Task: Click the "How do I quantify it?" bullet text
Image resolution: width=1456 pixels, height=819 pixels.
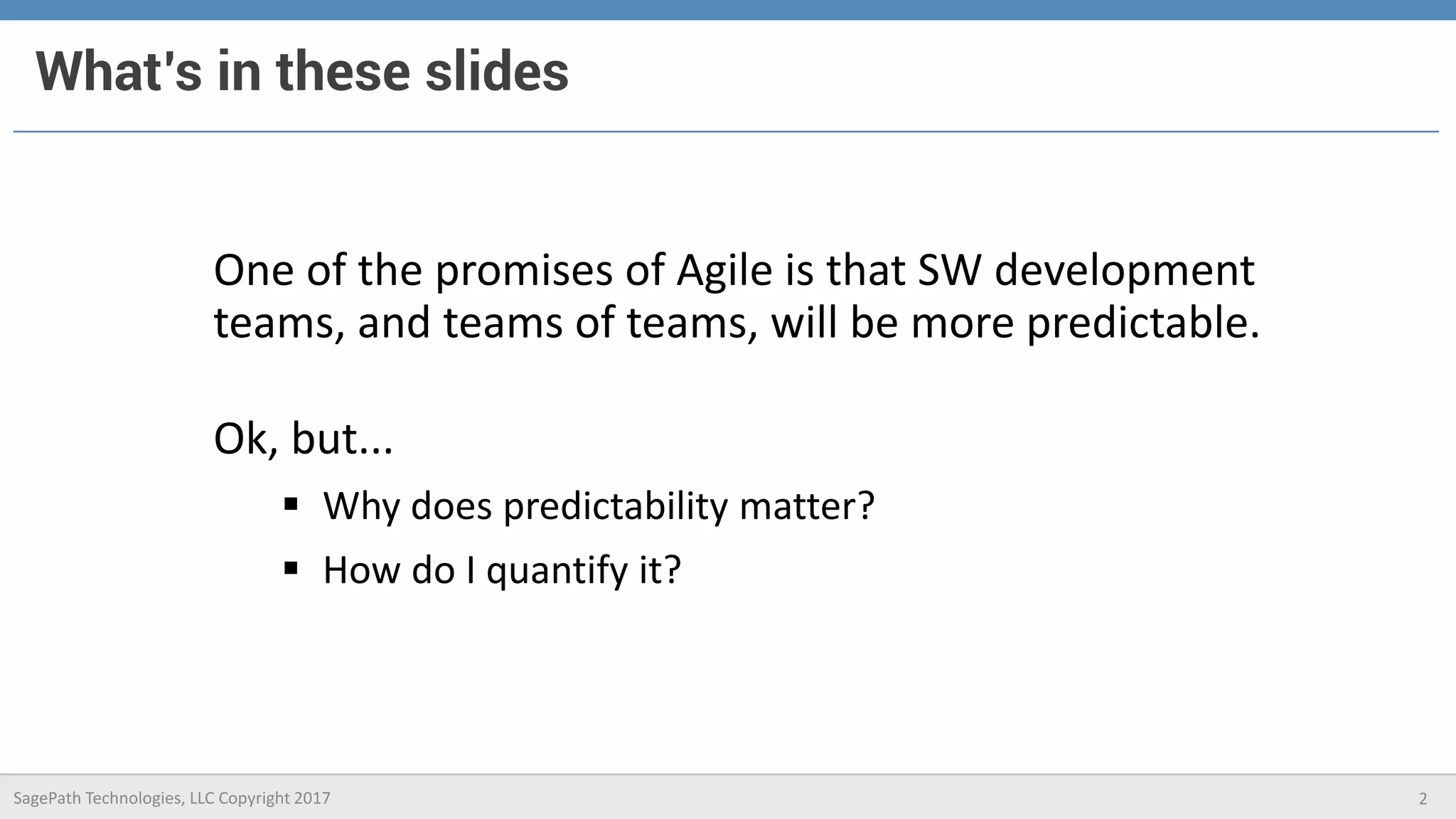Action: (502, 571)
